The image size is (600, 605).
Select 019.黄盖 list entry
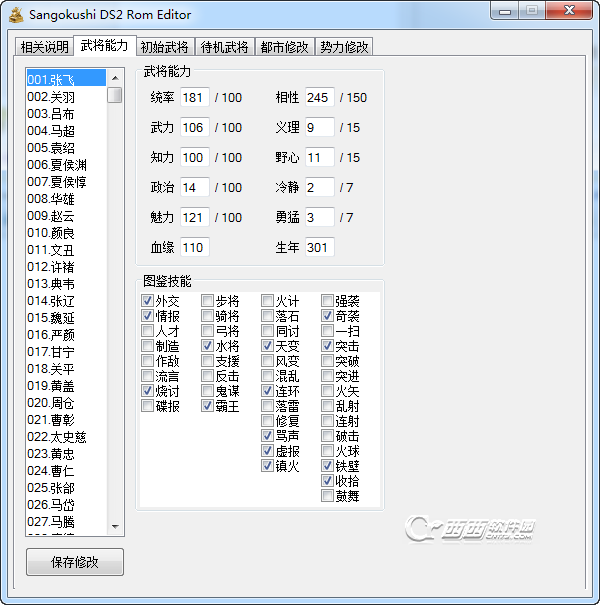[x=66, y=386]
